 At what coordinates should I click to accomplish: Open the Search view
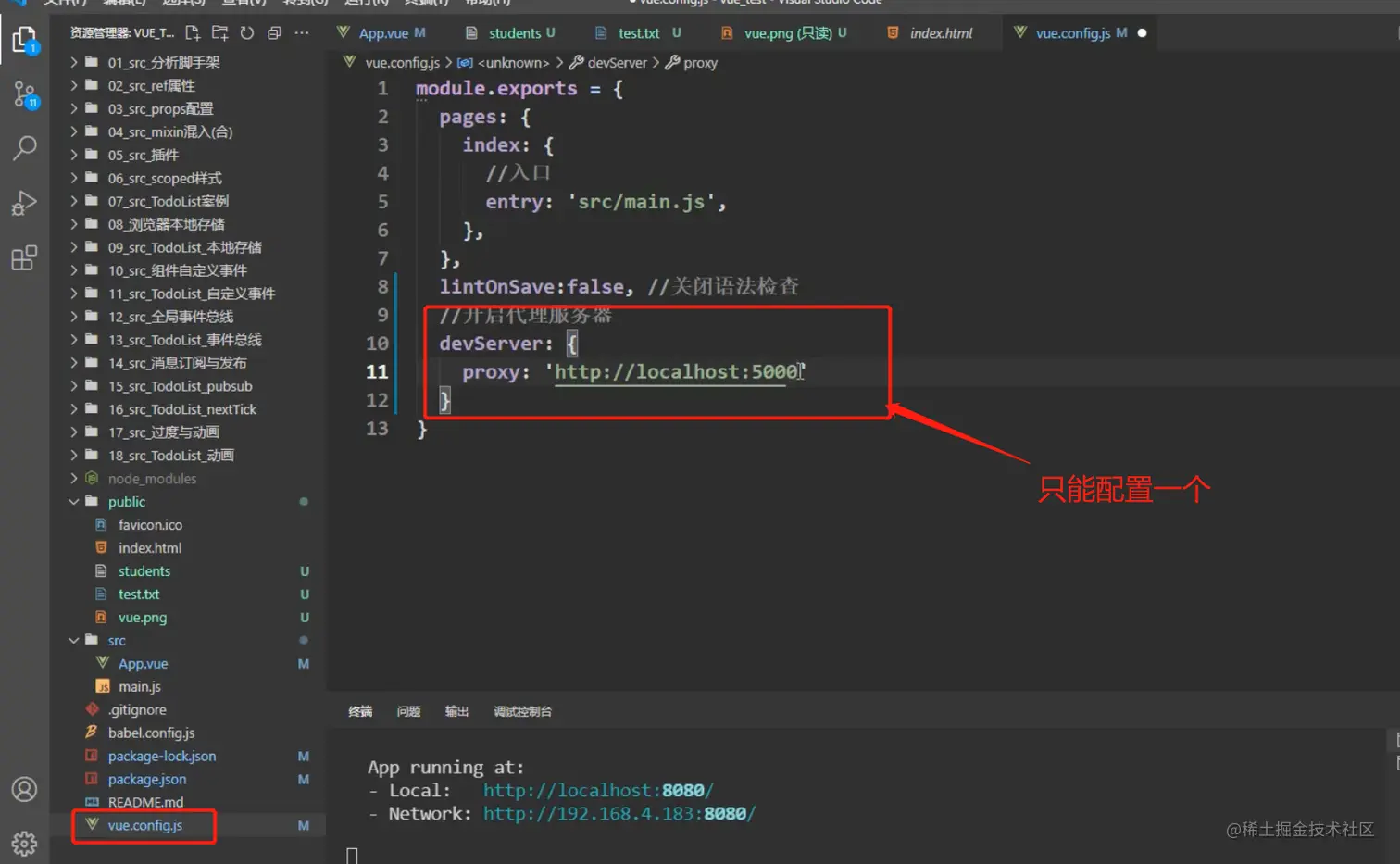24,148
